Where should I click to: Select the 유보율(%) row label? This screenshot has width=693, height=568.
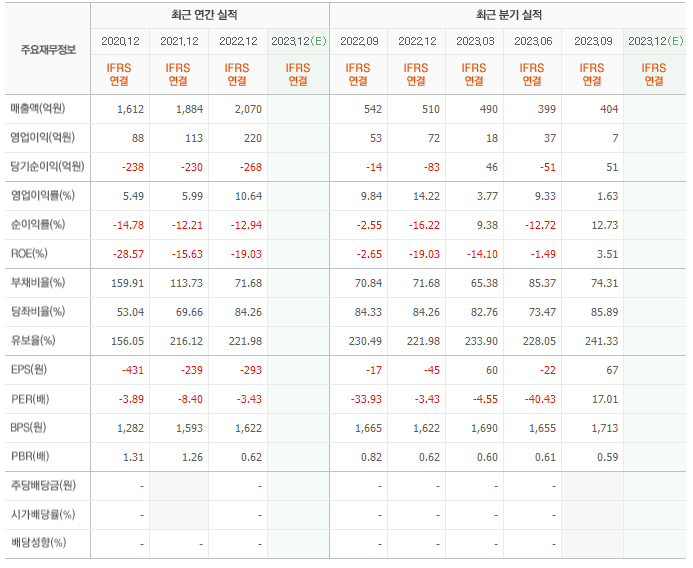click(x=33, y=340)
